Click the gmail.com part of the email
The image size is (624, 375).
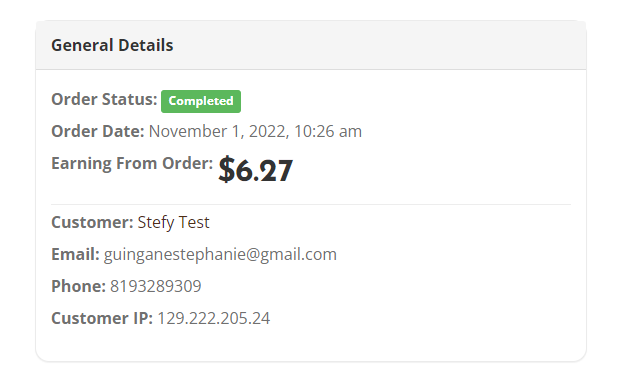298,255
